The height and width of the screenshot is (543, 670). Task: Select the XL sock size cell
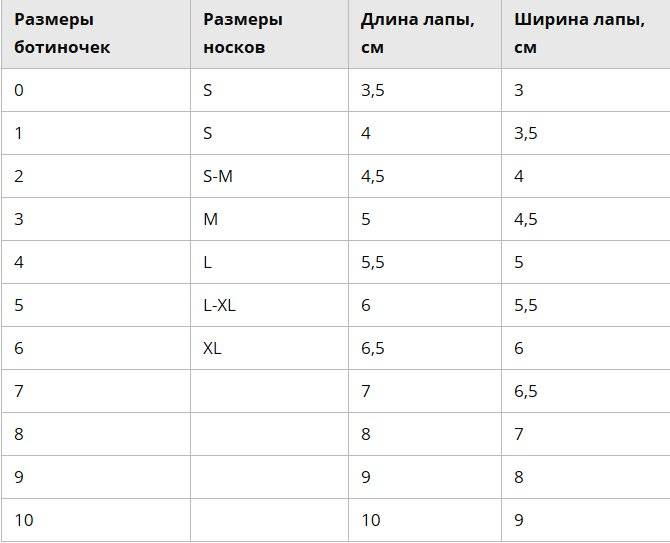tap(269, 348)
